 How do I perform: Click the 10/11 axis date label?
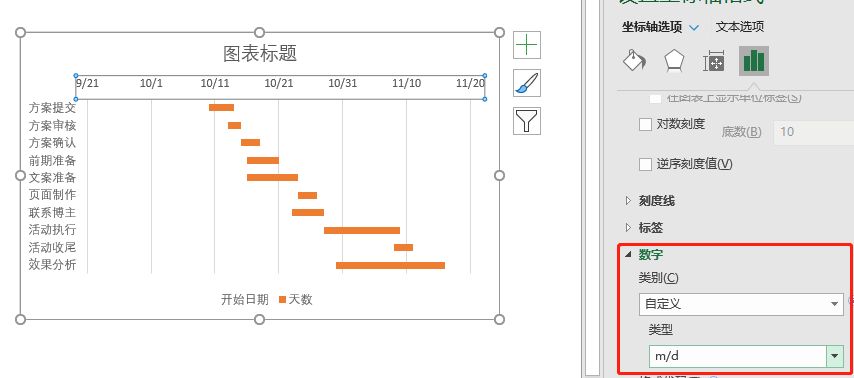pos(215,83)
